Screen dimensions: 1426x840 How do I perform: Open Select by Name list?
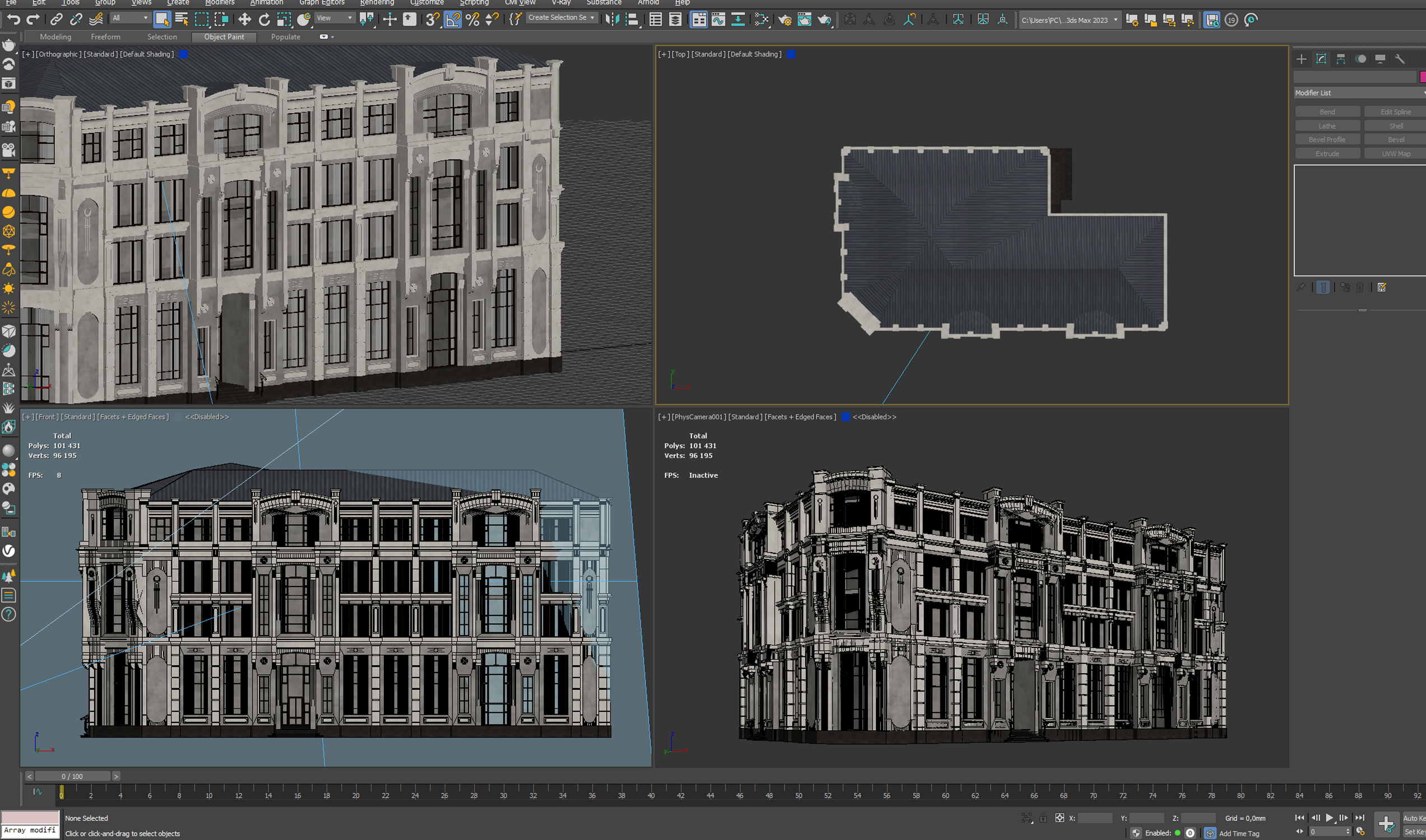click(182, 20)
